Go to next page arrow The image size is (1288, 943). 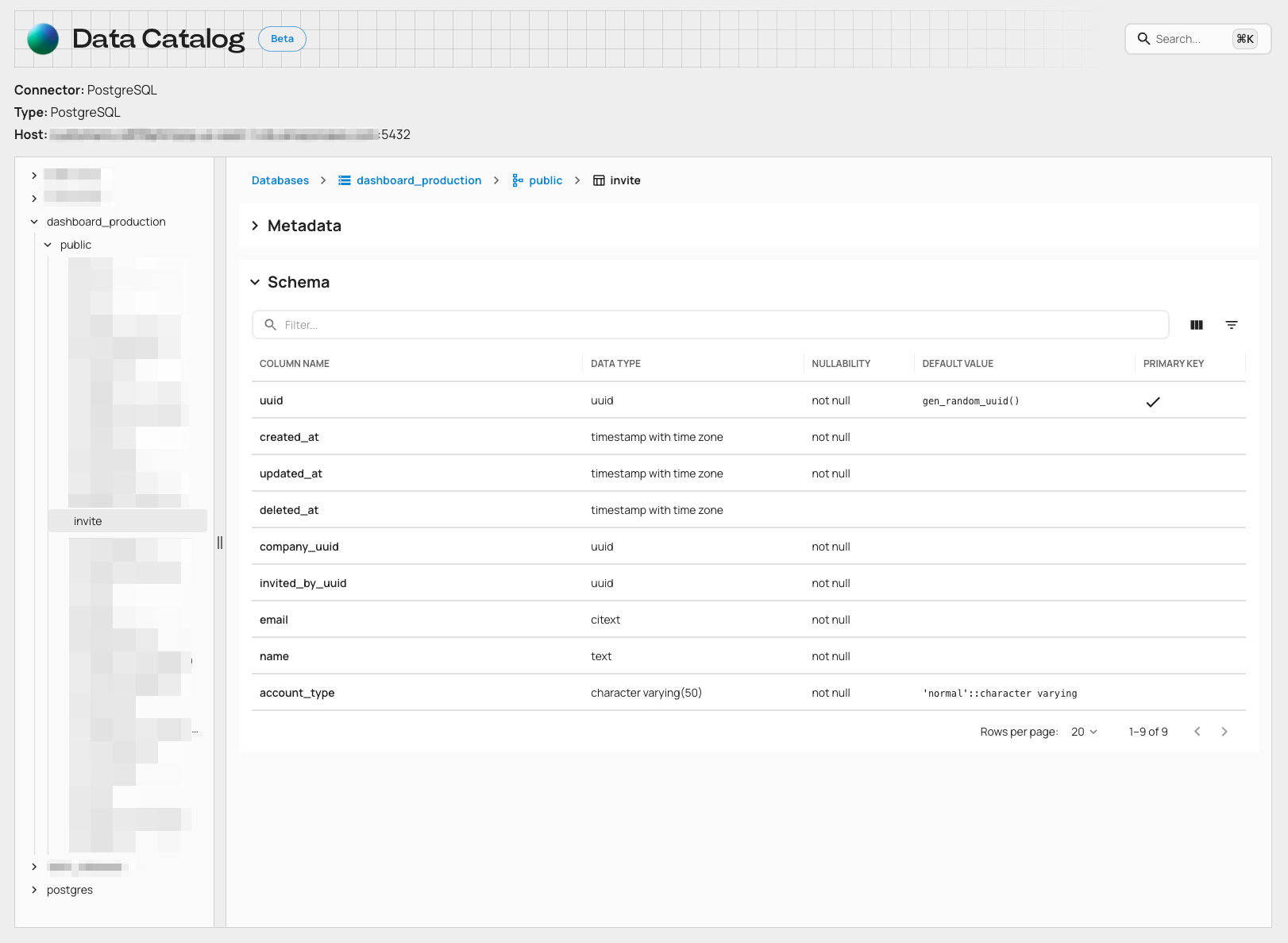(x=1224, y=732)
